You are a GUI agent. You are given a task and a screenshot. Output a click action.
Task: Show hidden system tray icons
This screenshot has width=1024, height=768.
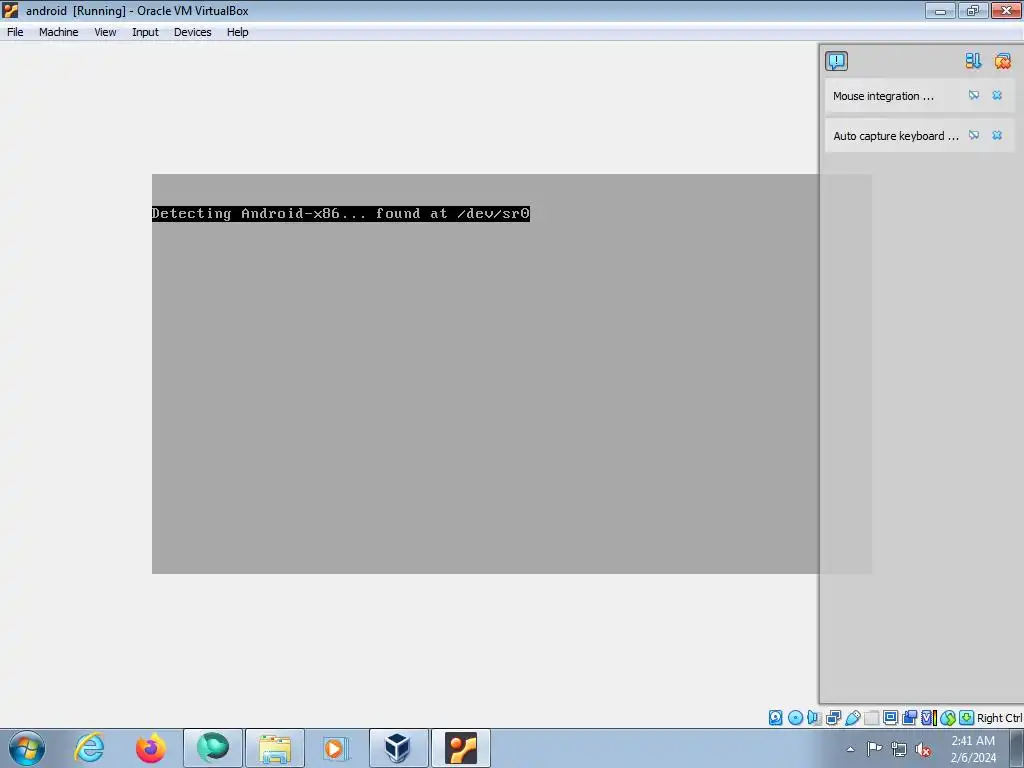(x=850, y=749)
